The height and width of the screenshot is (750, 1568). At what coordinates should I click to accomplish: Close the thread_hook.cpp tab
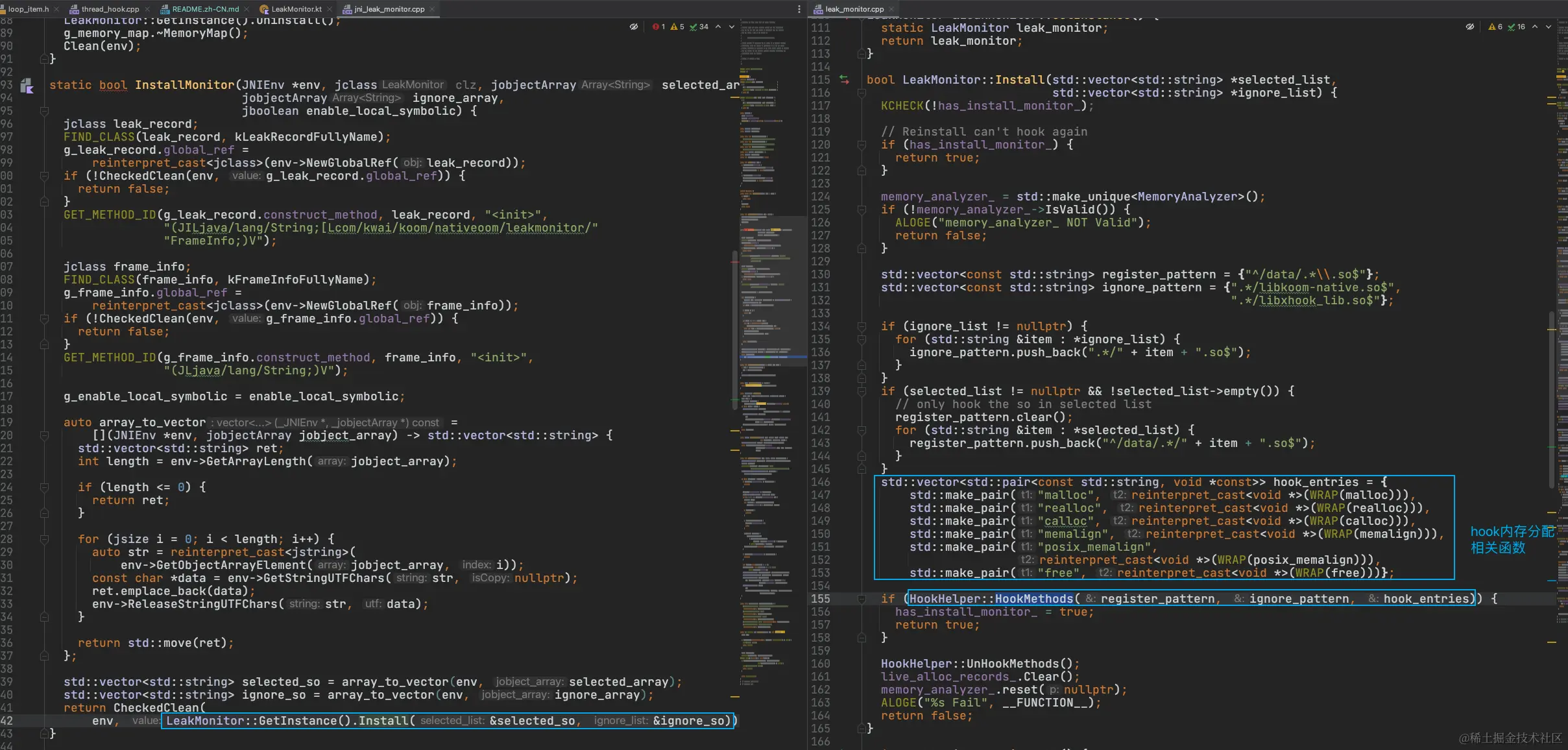tap(147, 9)
